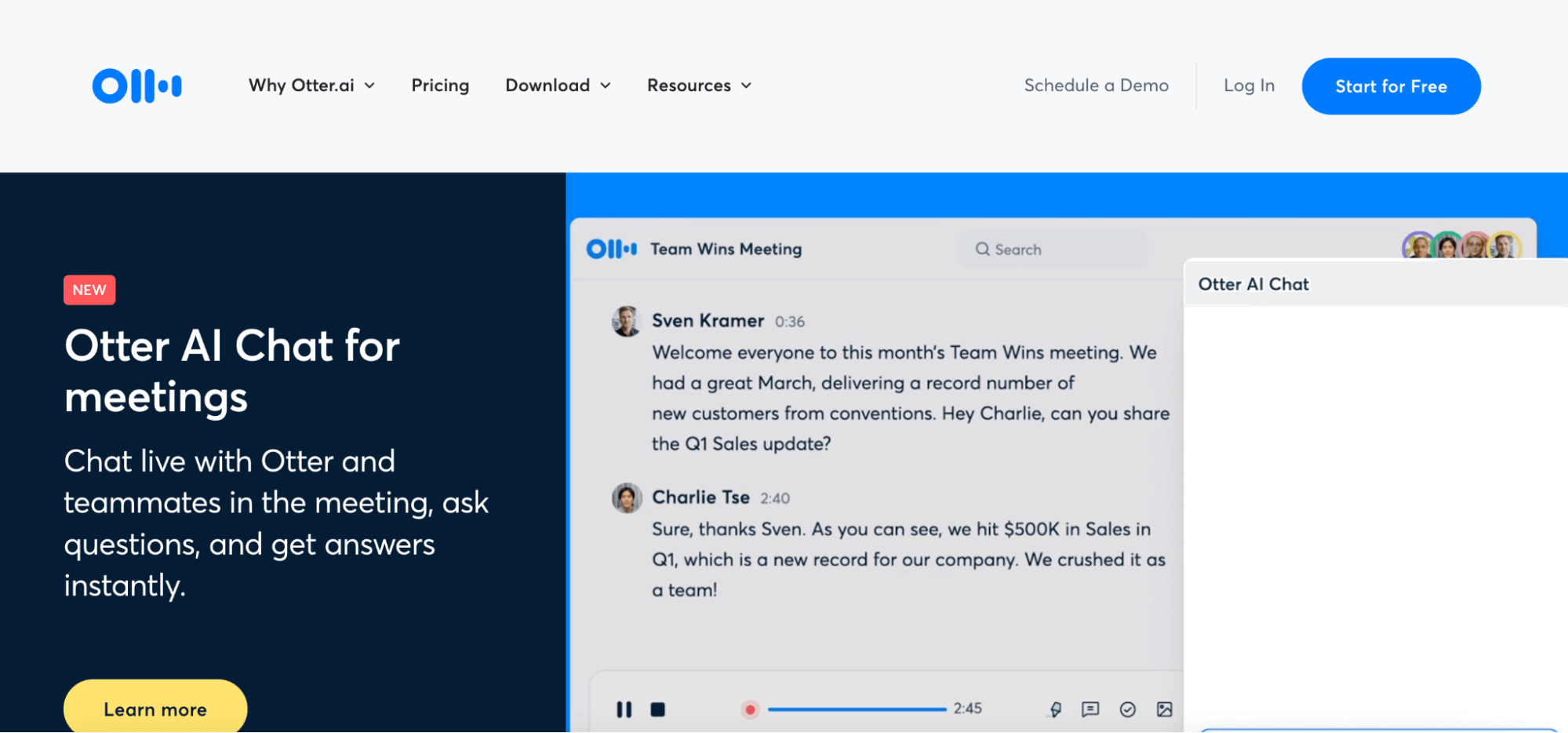
Task: Click the Otter.ai logo in the header
Action: coord(137,86)
